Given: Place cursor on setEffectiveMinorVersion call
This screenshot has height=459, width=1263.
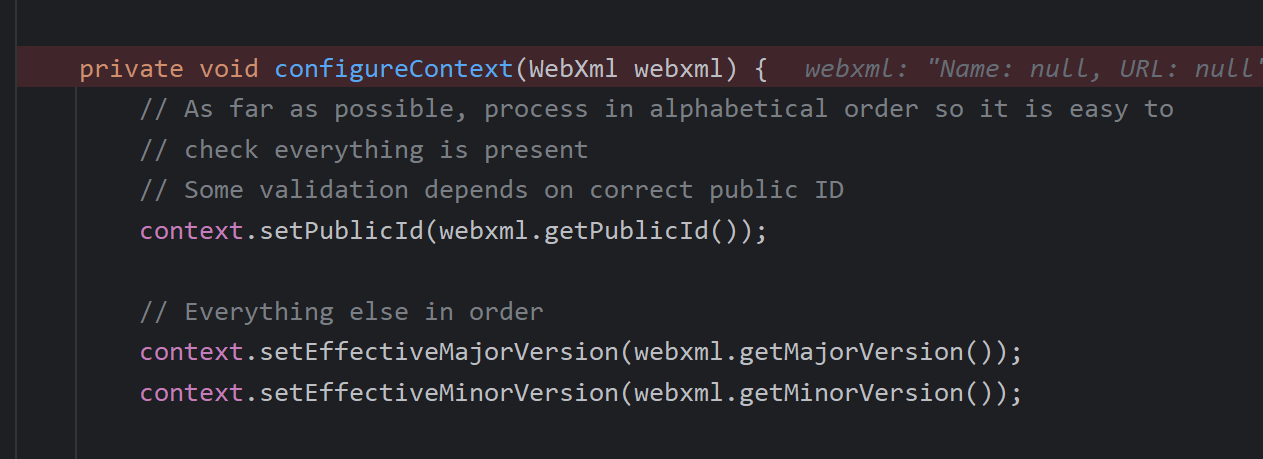Looking at the screenshot, I should [438, 392].
